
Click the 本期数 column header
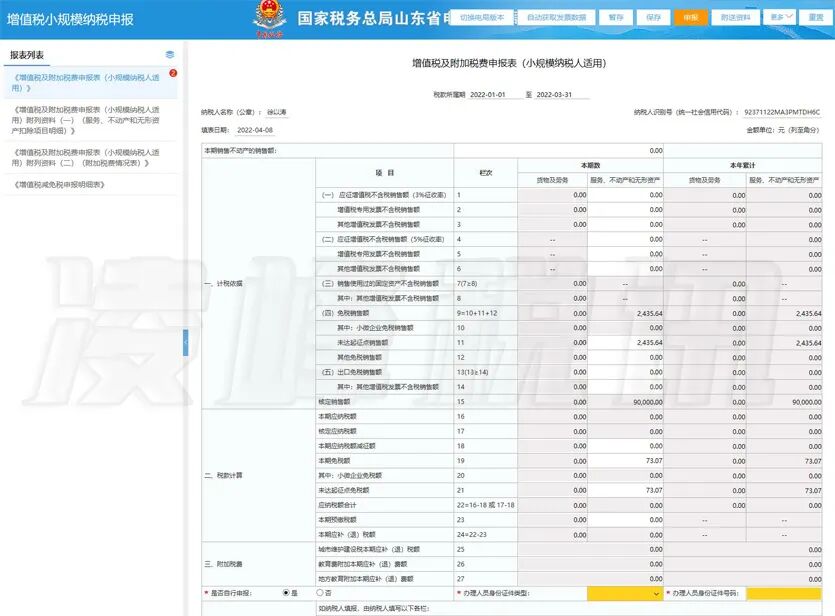590,166
